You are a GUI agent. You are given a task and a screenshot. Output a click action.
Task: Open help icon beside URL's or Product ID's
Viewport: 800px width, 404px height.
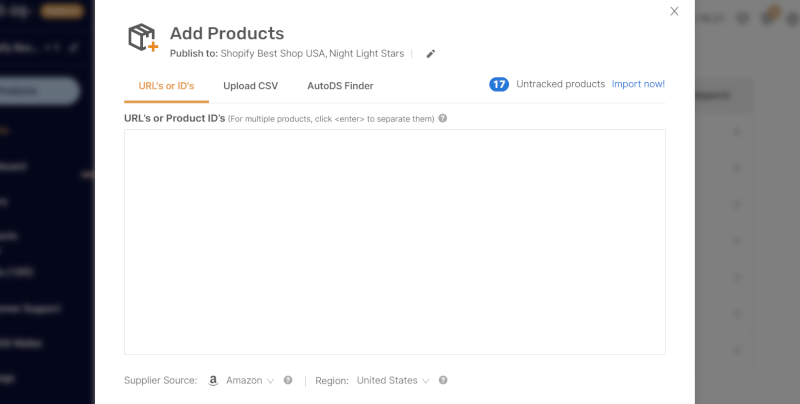443,118
